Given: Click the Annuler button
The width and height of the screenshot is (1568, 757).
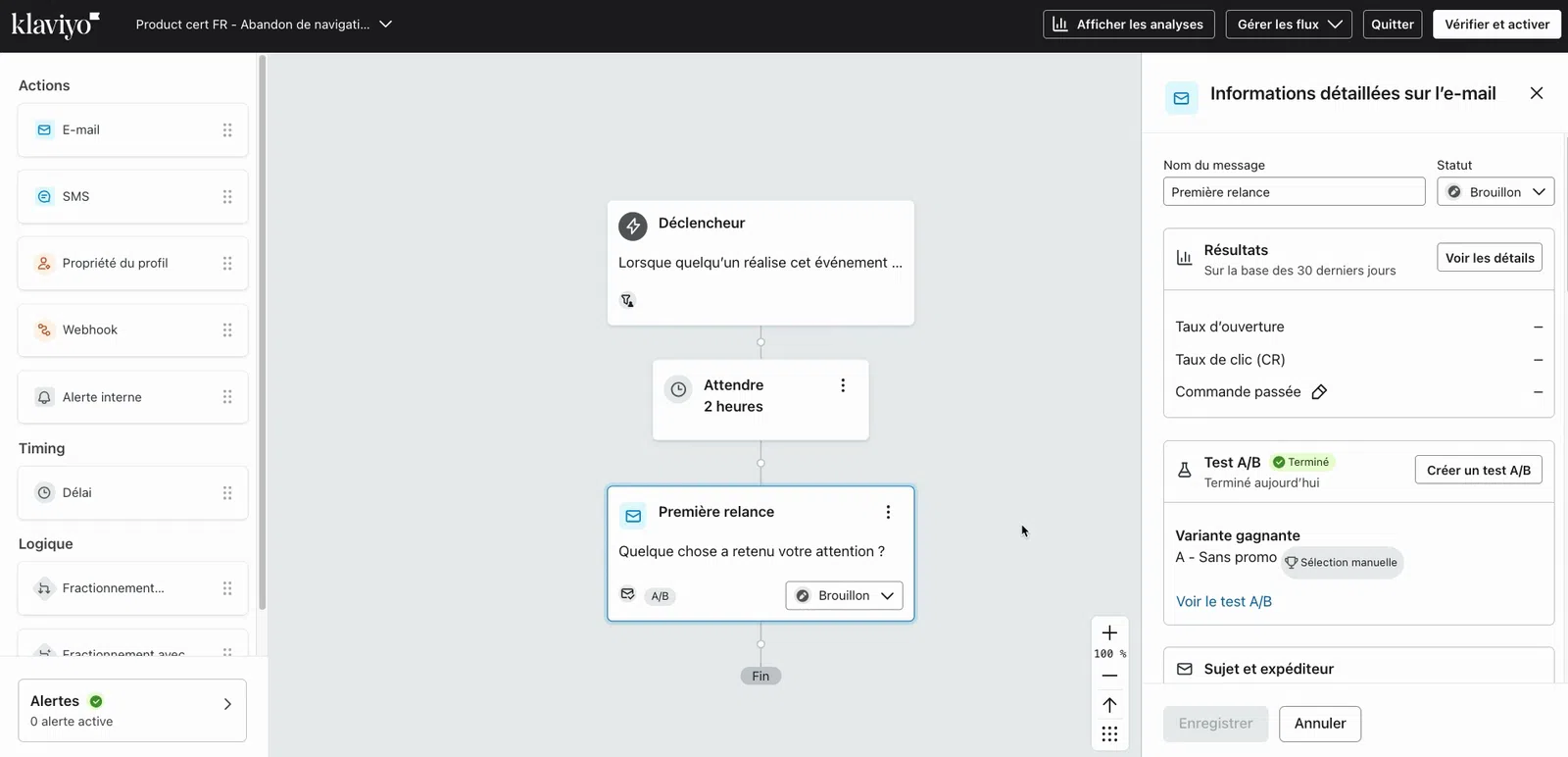Looking at the screenshot, I should (x=1320, y=724).
